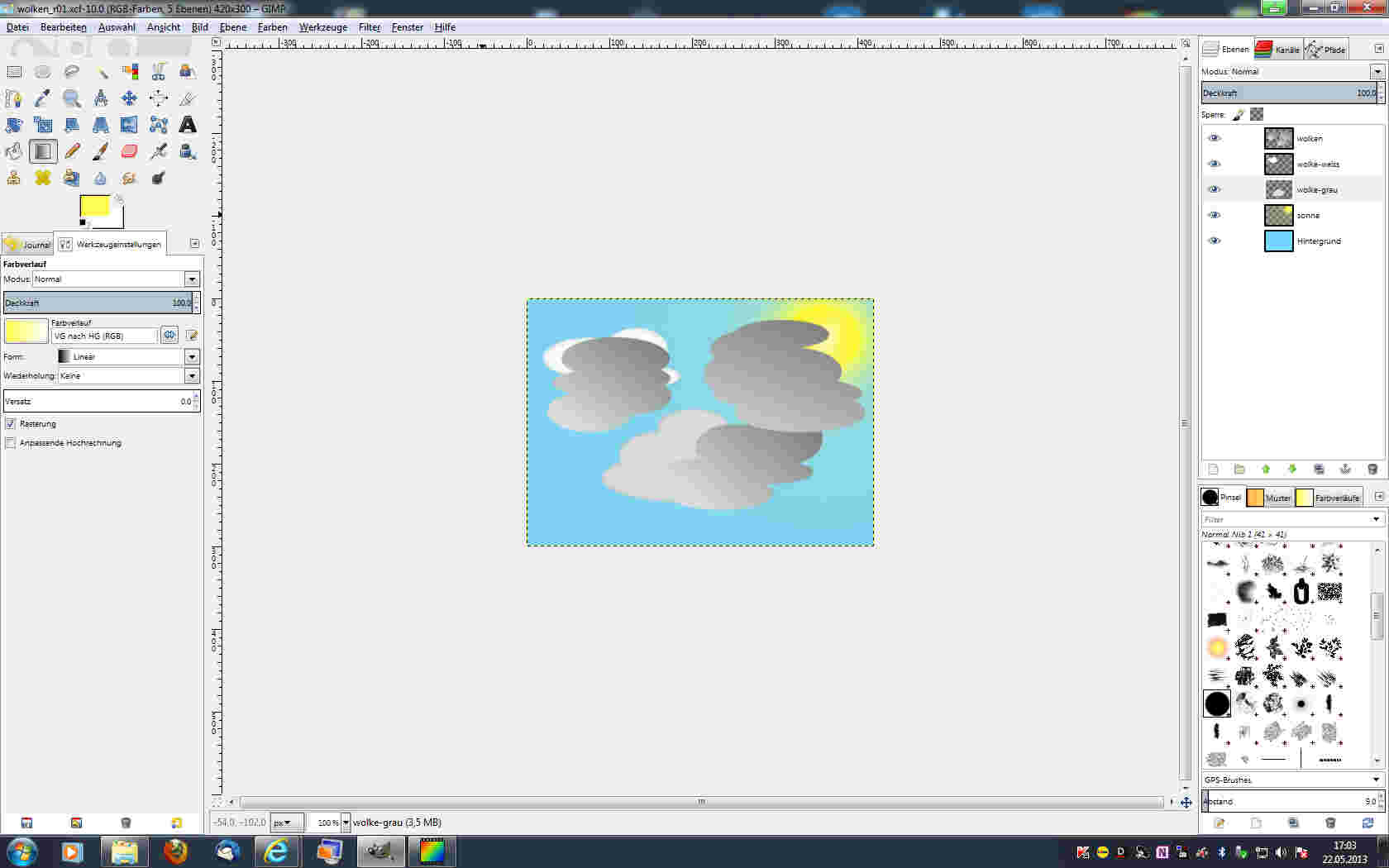Select the Bucket Fill tool

point(14,151)
